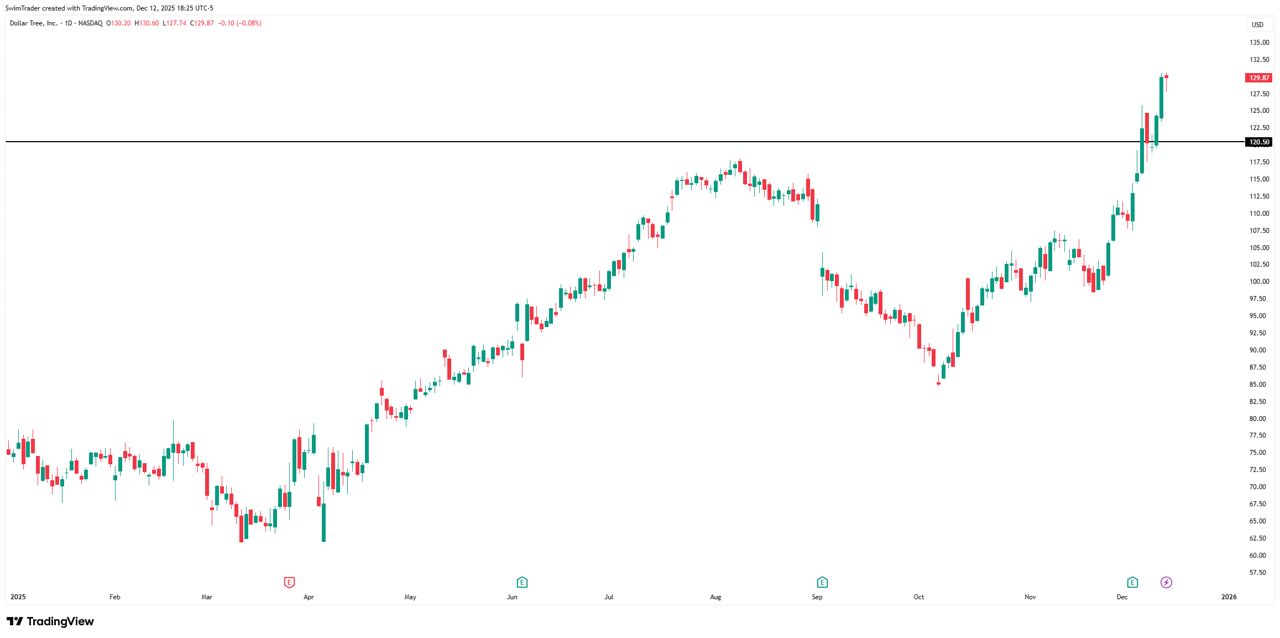Click the 2025 label on time axis
This screenshot has width=1280, height=638.
coord(18,597)
